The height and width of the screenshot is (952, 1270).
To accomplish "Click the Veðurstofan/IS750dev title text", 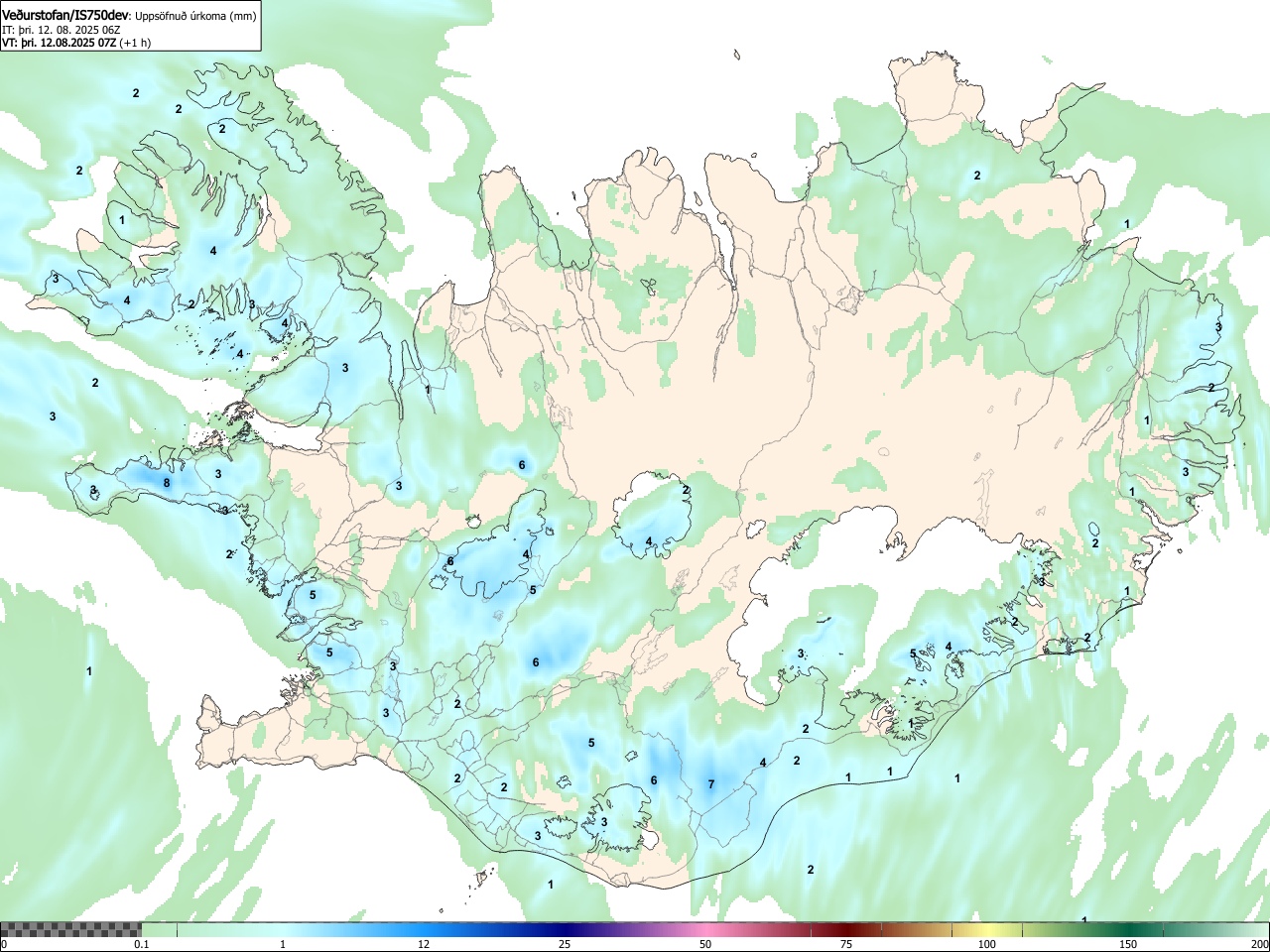I will pos(65,14).
